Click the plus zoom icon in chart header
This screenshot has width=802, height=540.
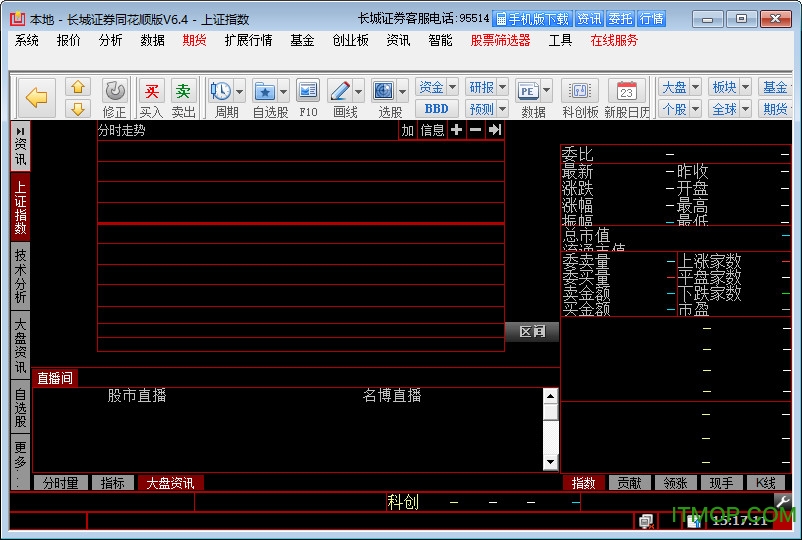[457, 130]
